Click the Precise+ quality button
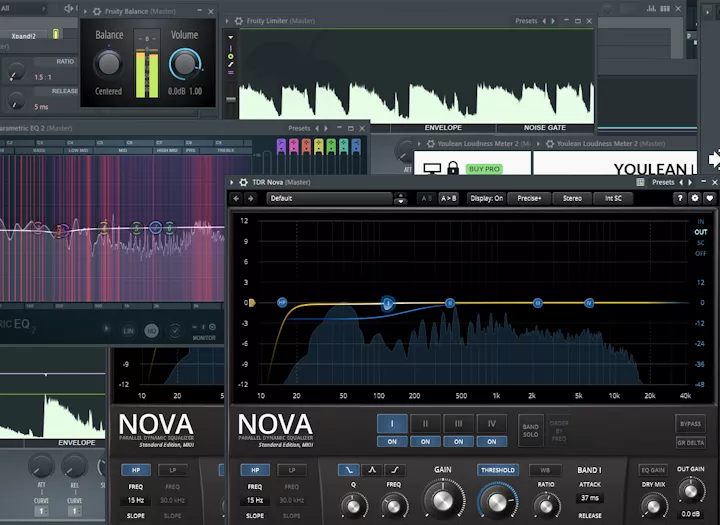Image resolution: width=720 pixels, height=525 pixels. (529, 198)
